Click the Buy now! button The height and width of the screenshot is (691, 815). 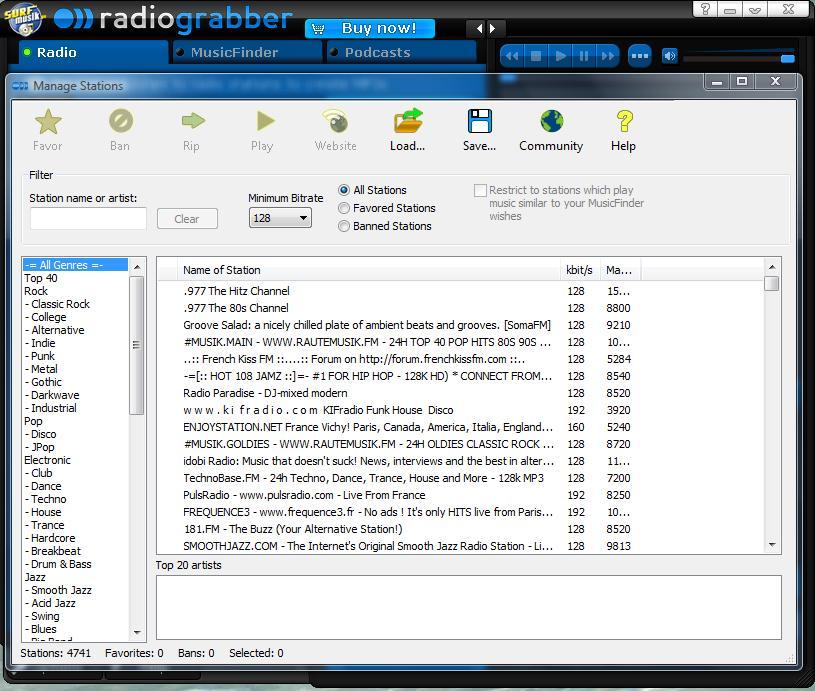pos(368,28)
